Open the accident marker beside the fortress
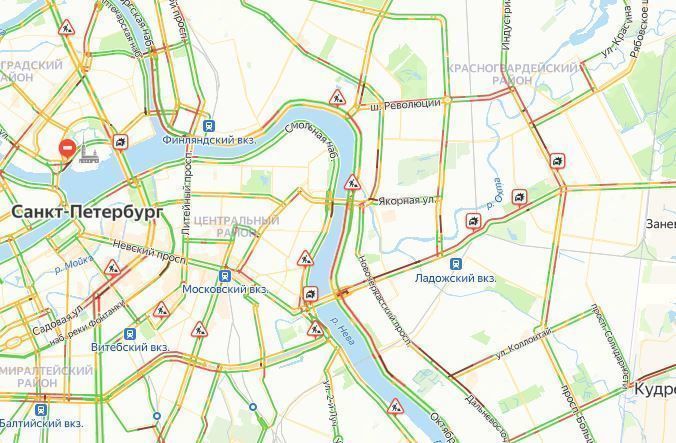 pyautogui.click(x=120, y=141)
